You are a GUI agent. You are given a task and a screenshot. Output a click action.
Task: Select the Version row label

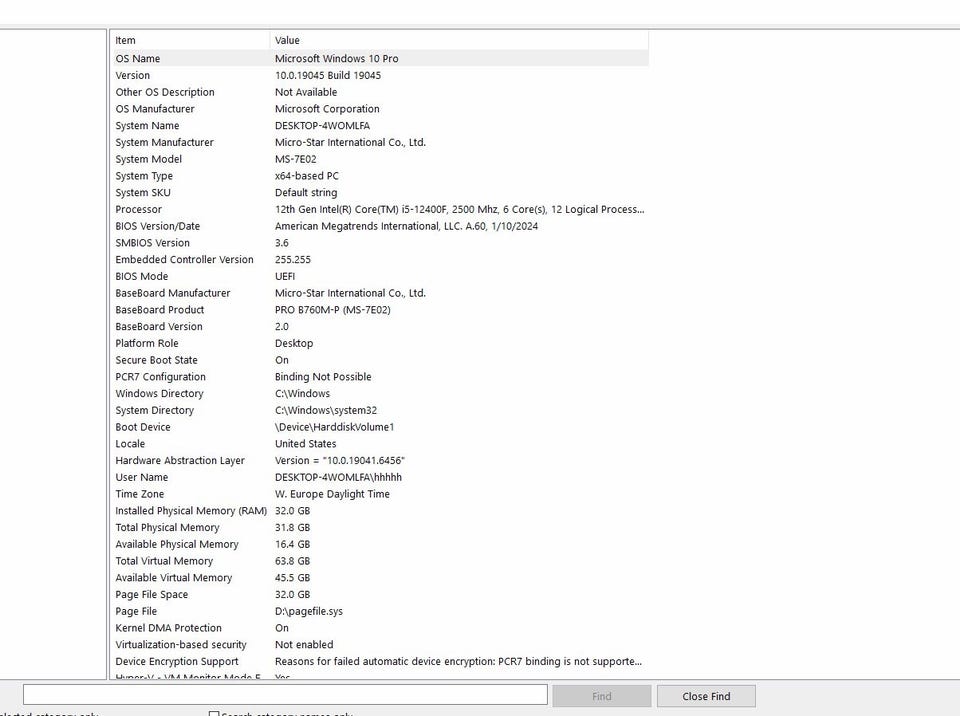pos(132,75)
